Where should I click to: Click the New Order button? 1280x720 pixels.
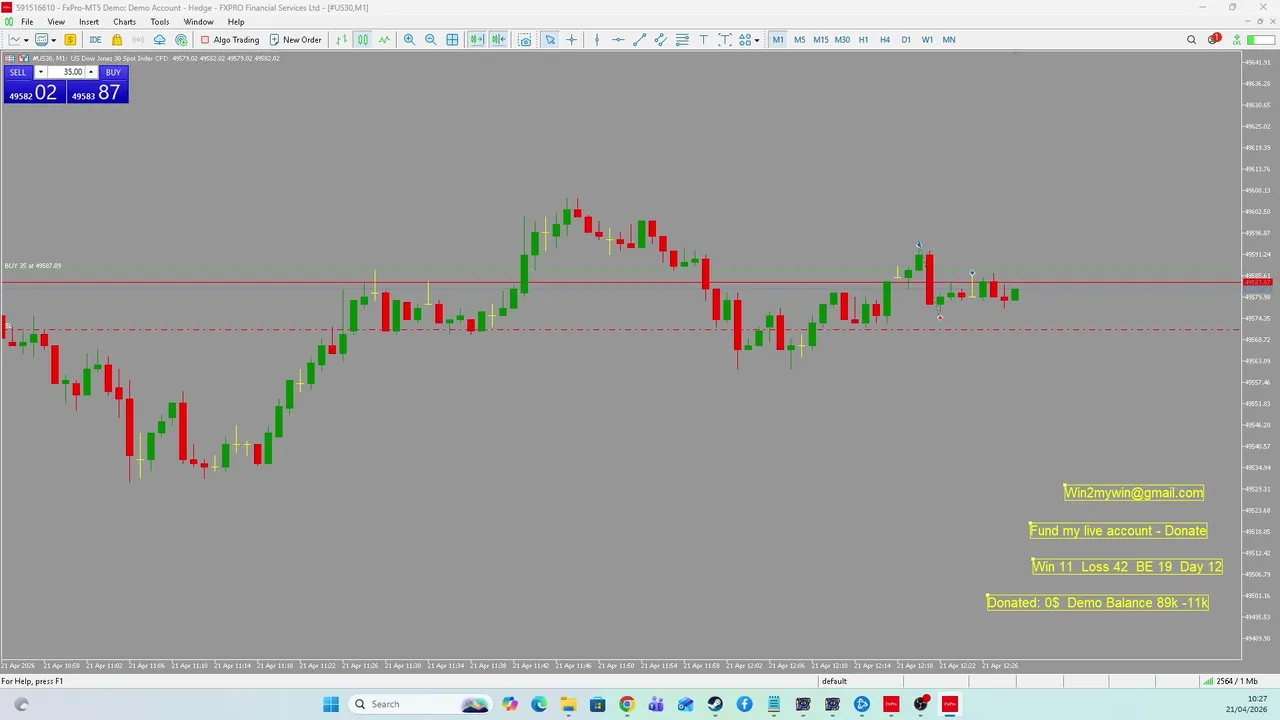(x=296, y=40)
